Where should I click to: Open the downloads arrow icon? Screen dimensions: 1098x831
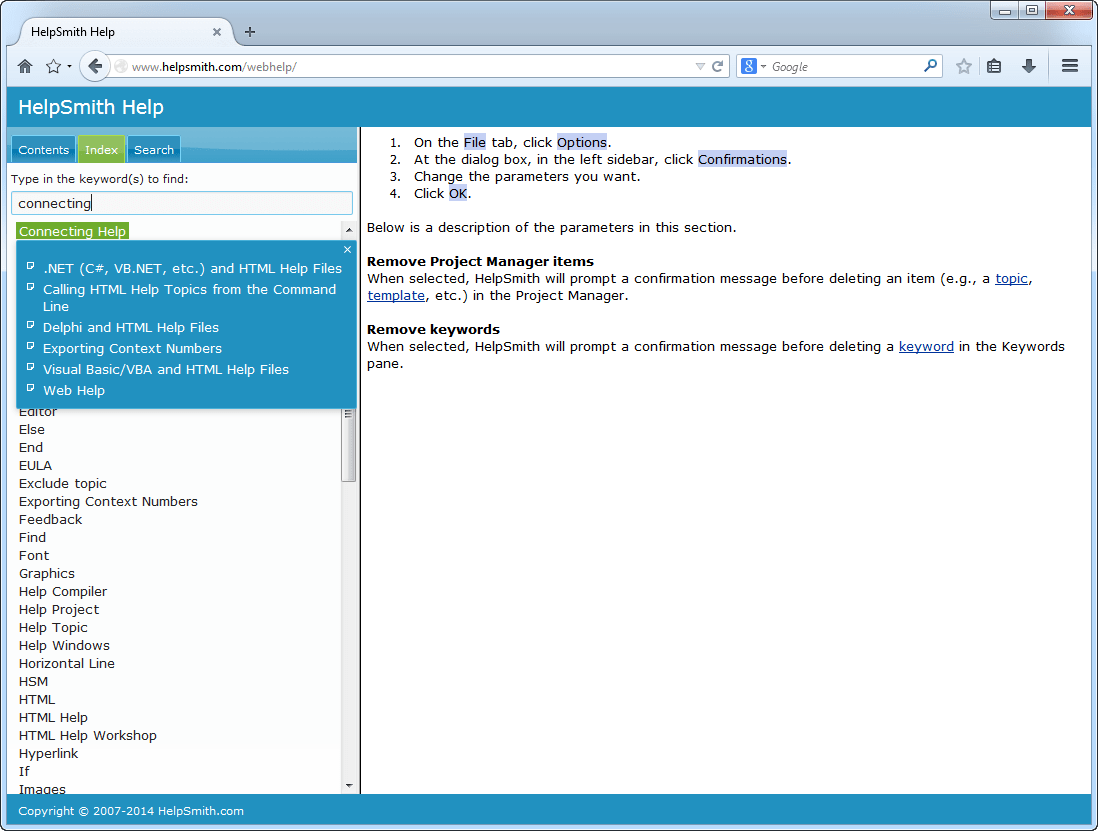coord(1029,67)
